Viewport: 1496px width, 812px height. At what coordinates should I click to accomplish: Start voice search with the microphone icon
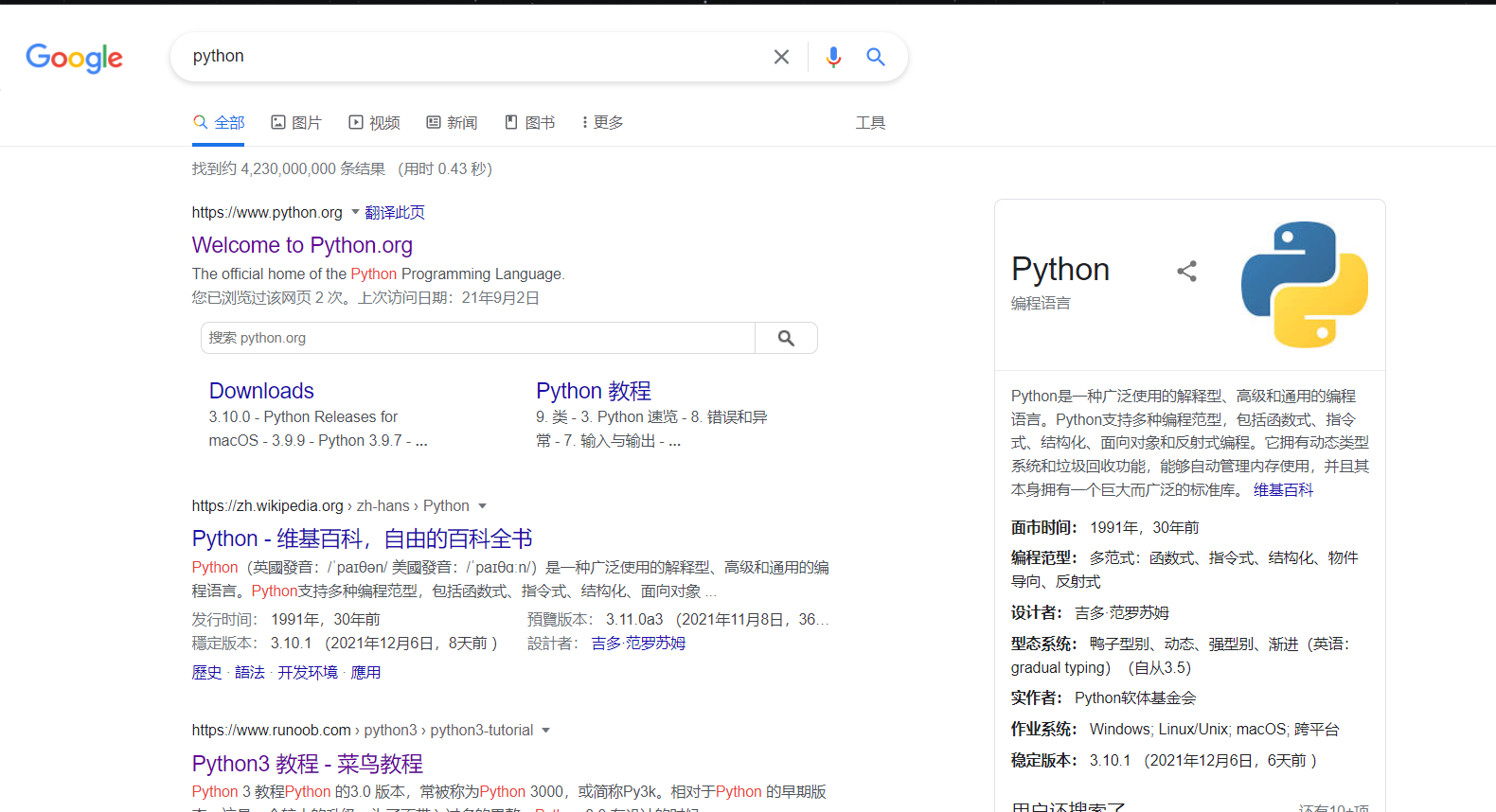tap(833, 57)
